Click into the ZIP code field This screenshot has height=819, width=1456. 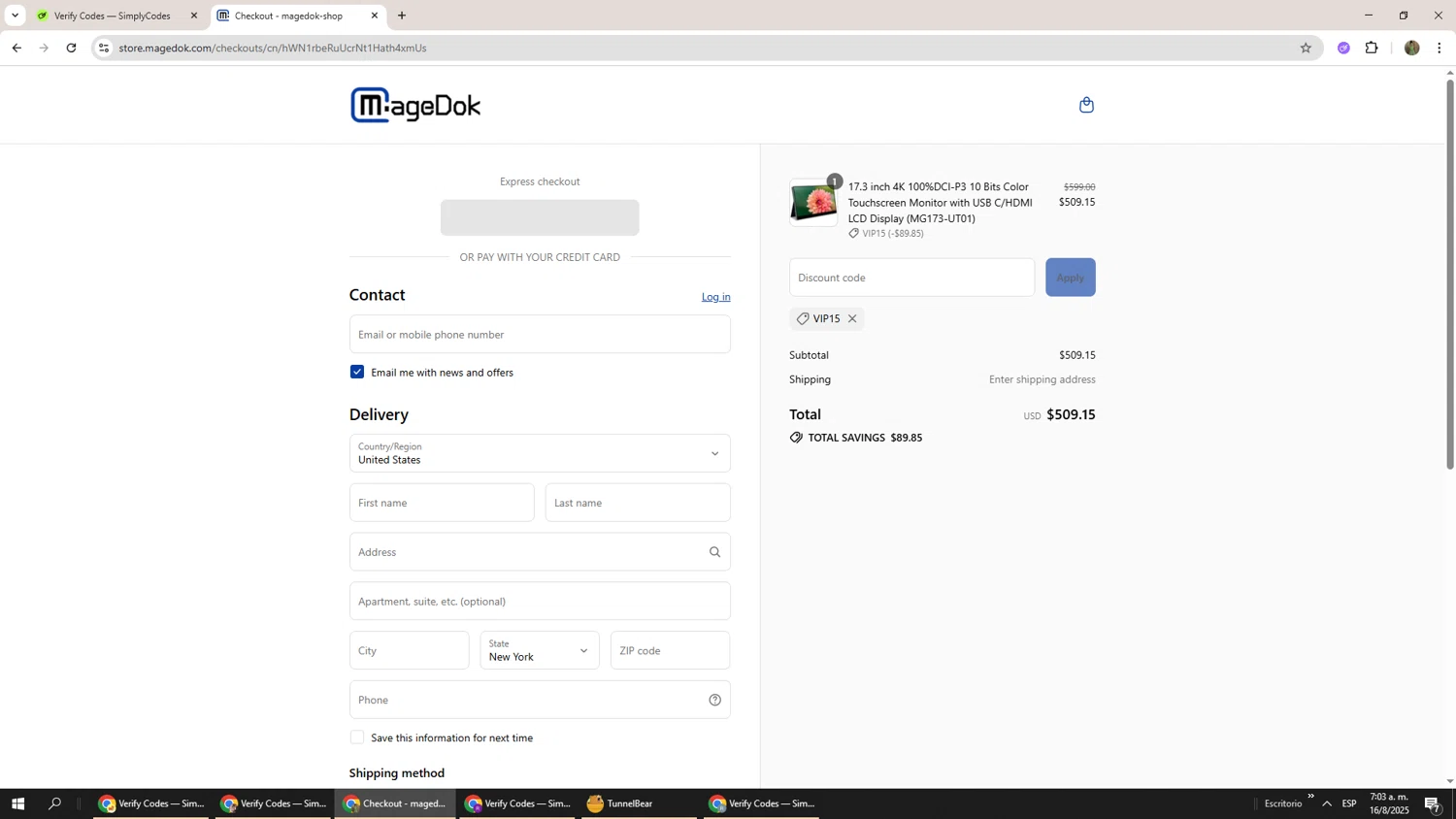point(671,650)
